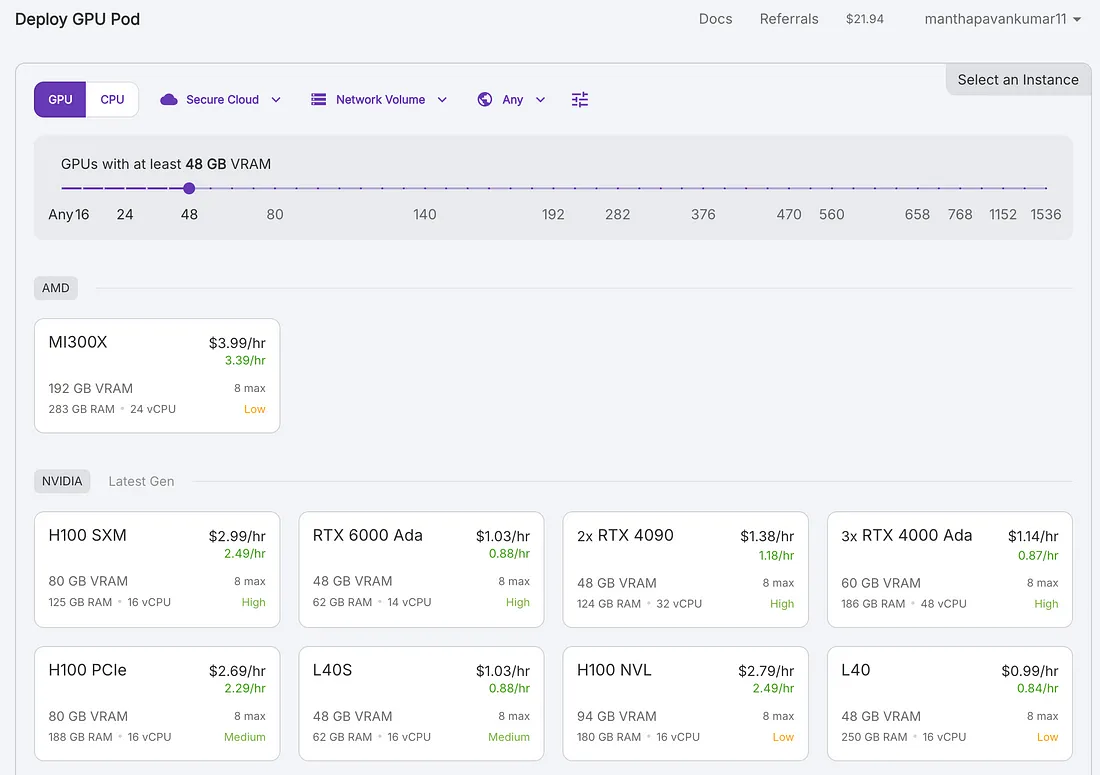Click the 250 GB RAM text on L40
Viewport: 1100px width, 775px height.
pos(874,737)
